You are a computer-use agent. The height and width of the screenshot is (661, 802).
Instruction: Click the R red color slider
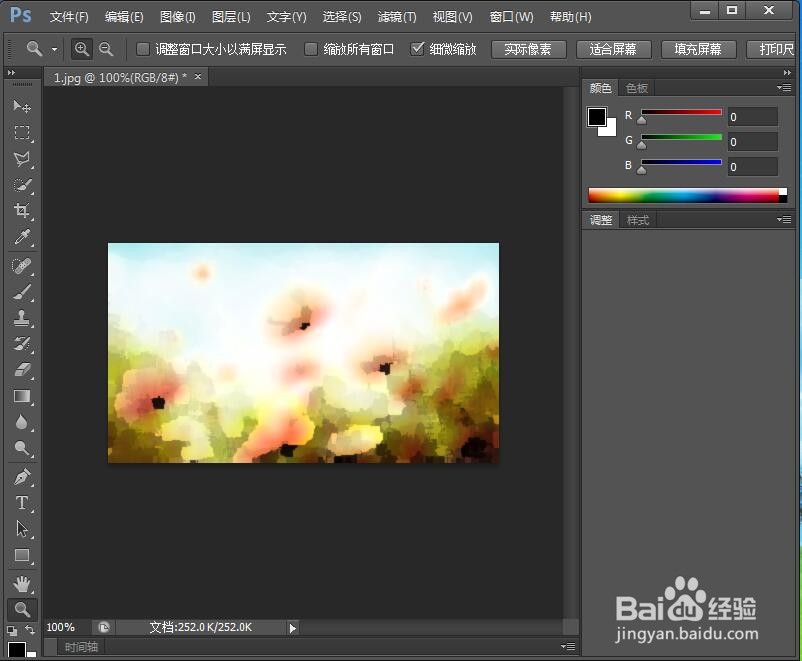point(681,112)
